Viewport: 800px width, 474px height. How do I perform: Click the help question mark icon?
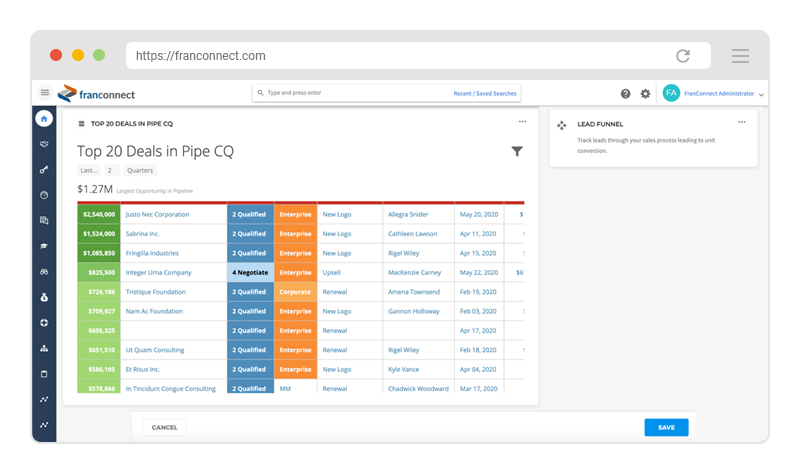point(626,94)
